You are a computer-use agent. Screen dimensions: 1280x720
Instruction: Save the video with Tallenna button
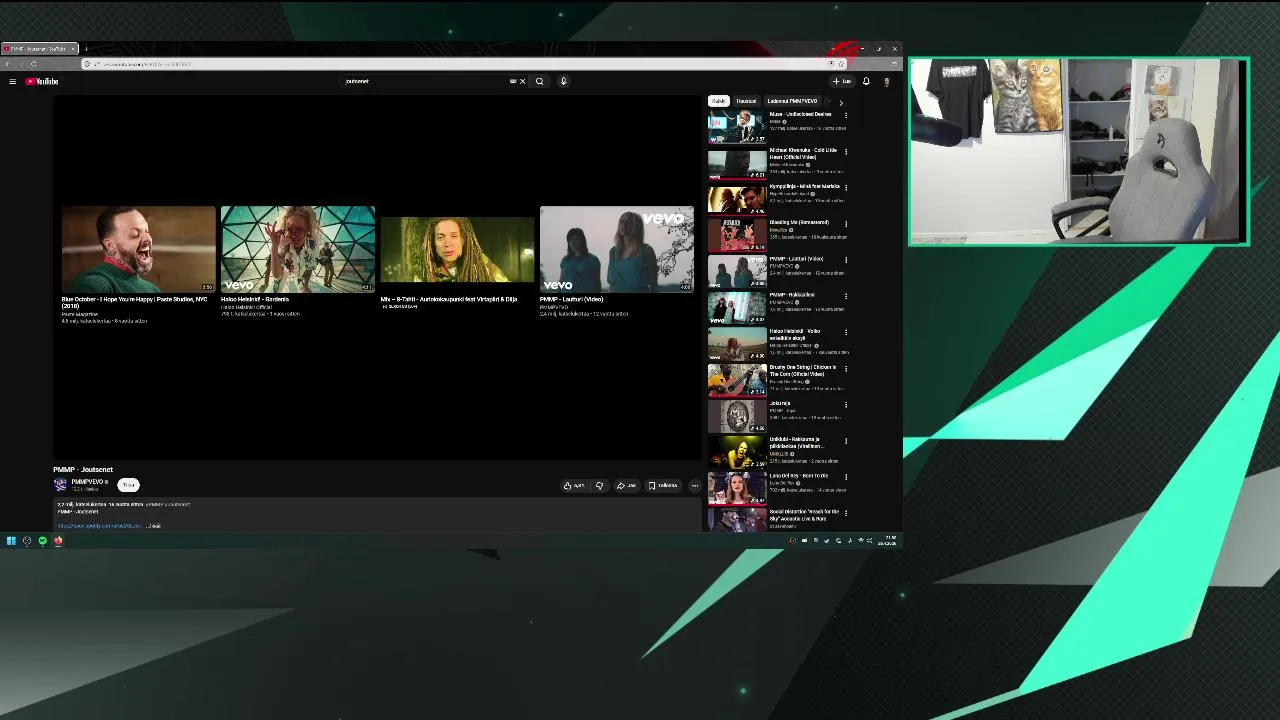pyautogui.click(x=663, y=486)
